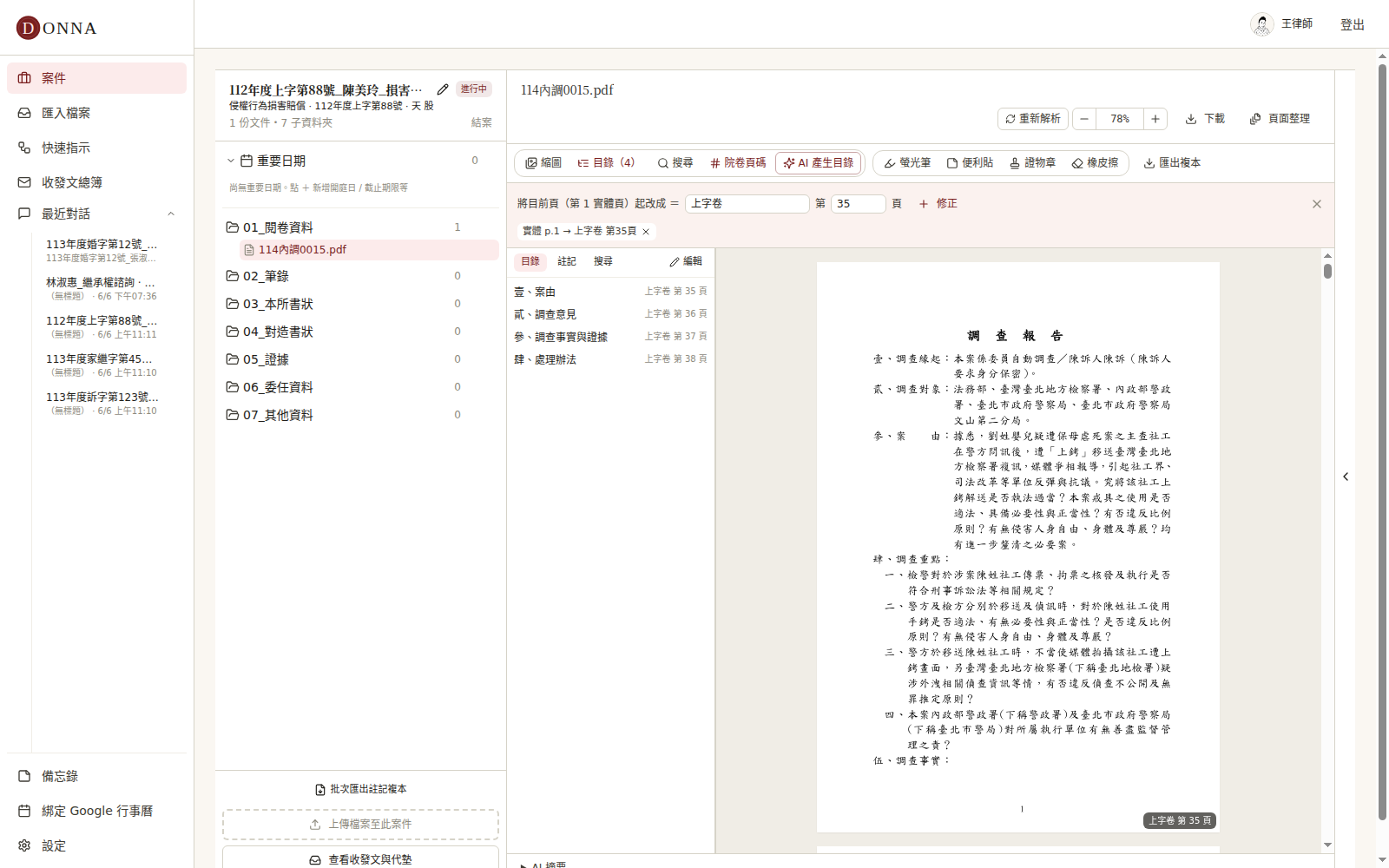1389x868 pixels.
Task: Click 下載 download button
Action: [1205, 119]
